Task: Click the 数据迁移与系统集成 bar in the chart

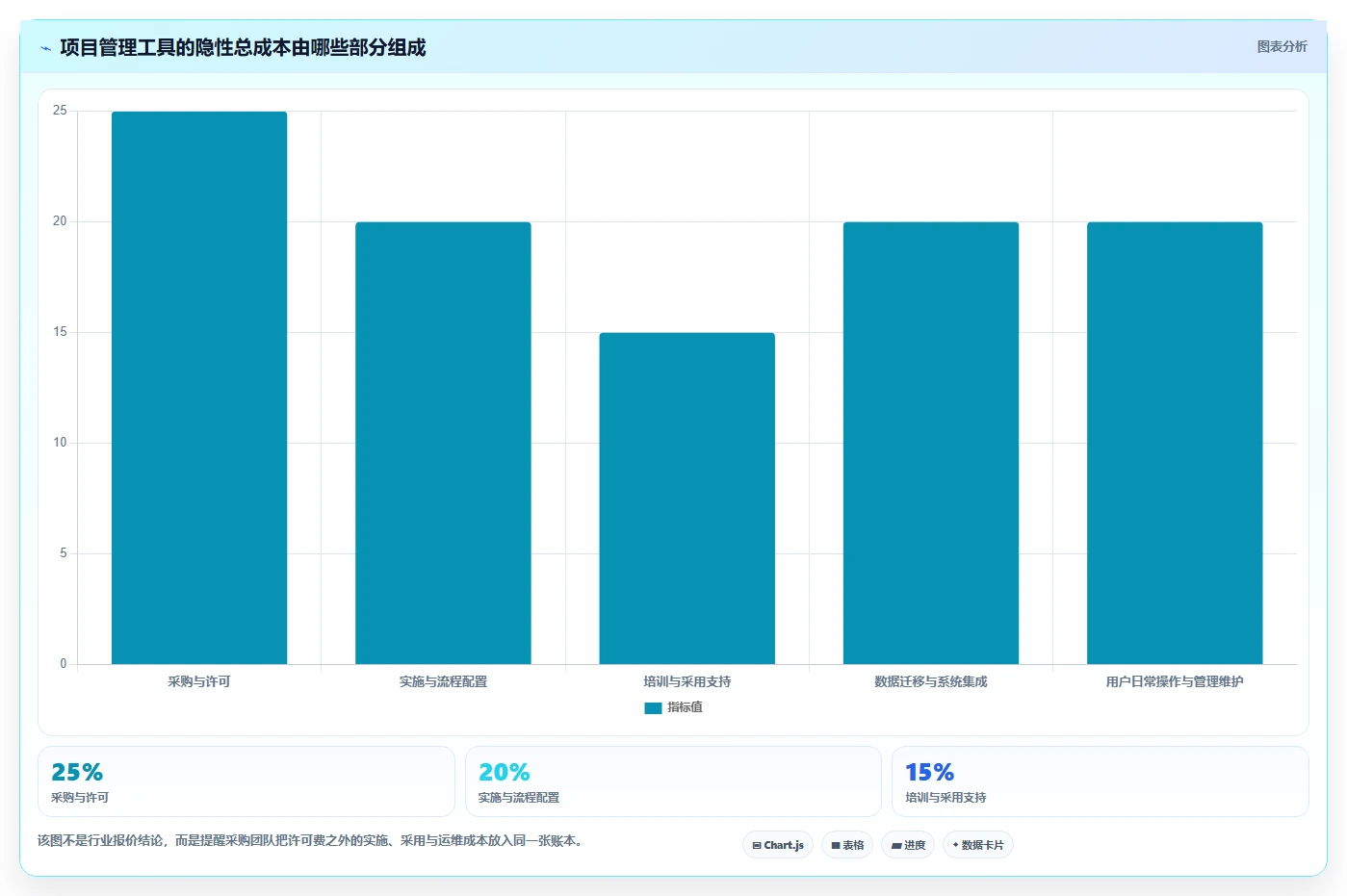Action: tap(931, 443)
